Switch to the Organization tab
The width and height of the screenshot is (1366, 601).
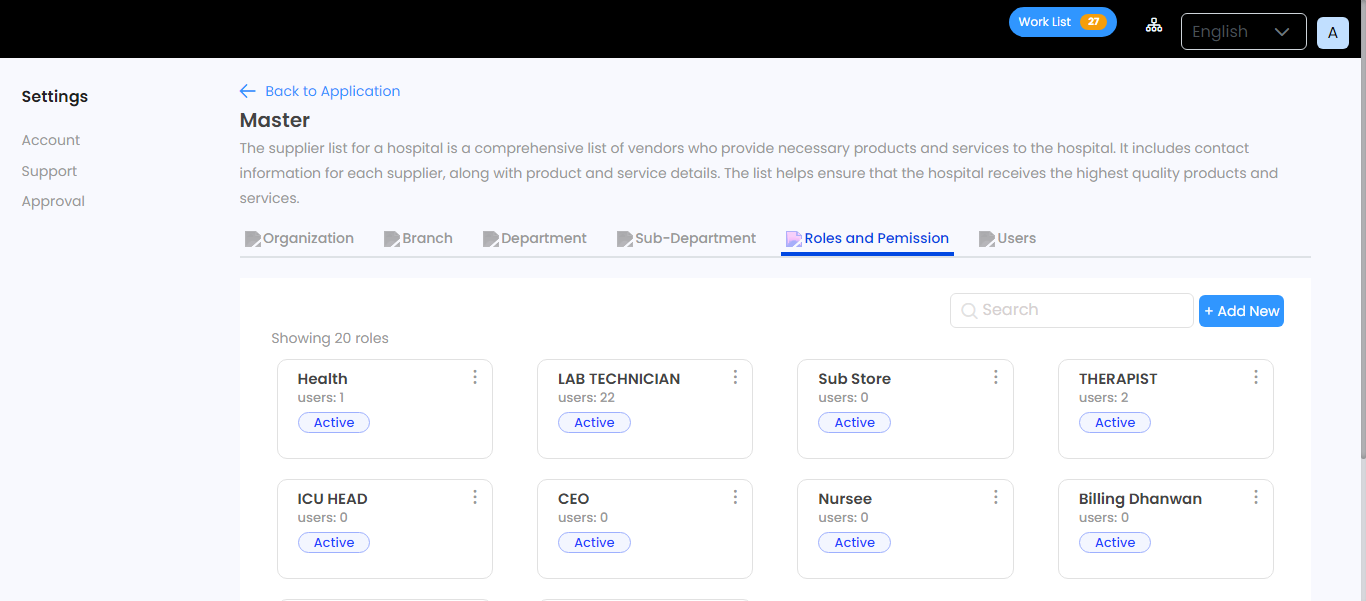click(x=299, y=239)
